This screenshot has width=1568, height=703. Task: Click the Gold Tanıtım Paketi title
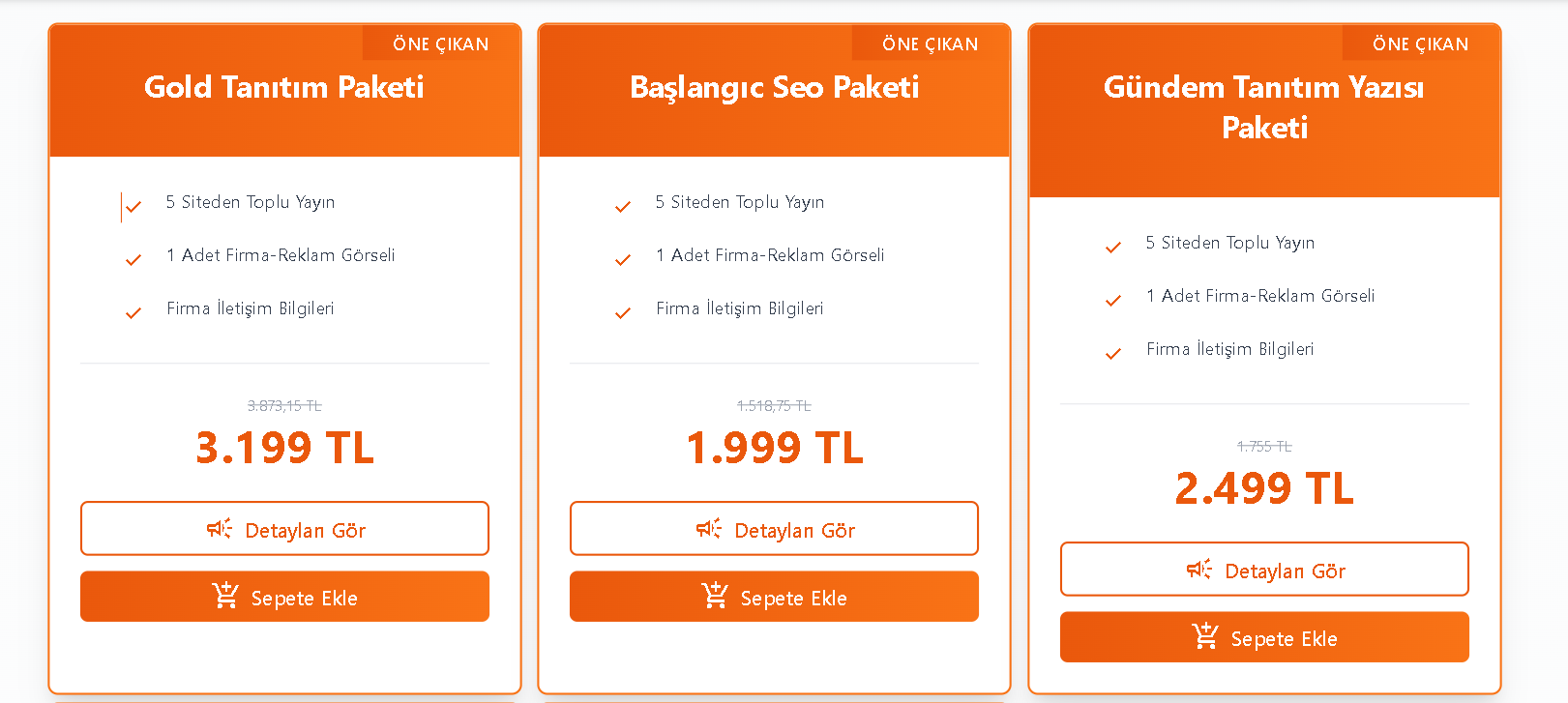click(x=284, y=87)
